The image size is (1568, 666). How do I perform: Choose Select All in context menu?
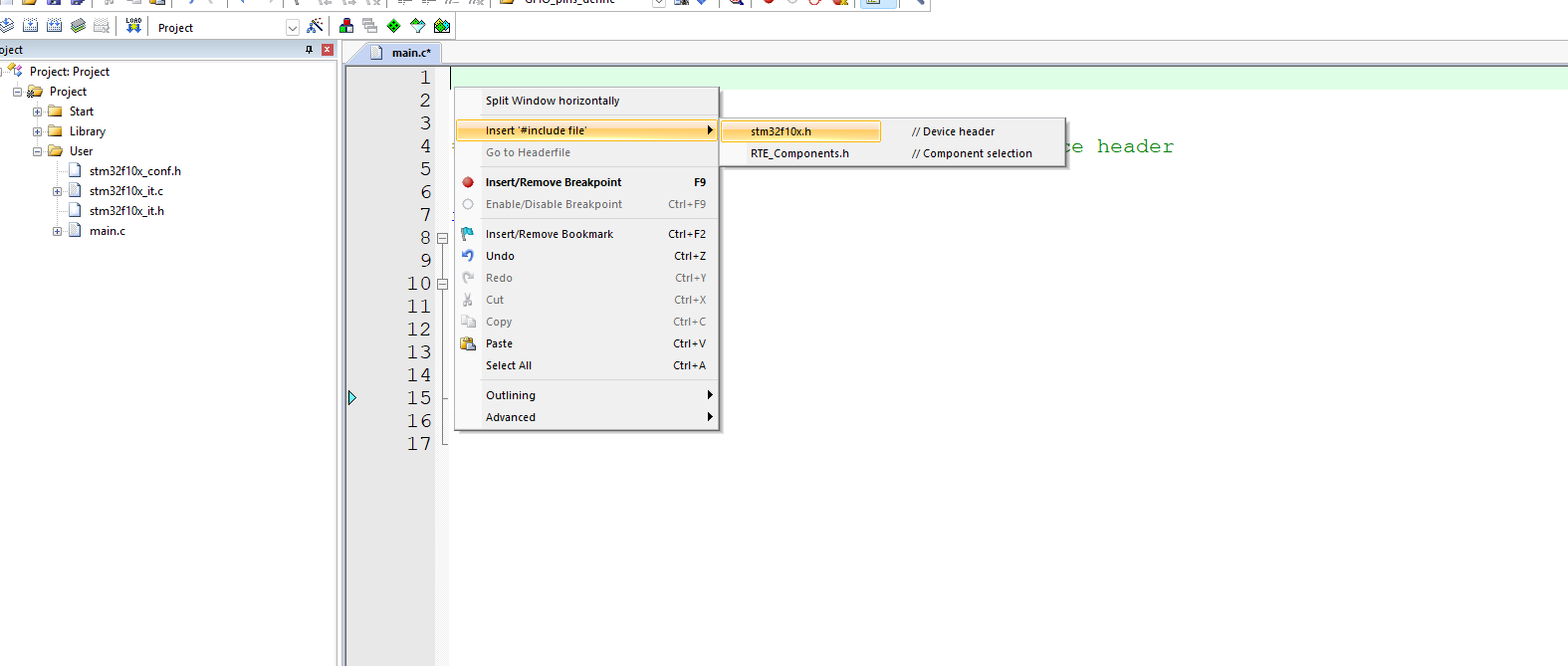point(586,365)
